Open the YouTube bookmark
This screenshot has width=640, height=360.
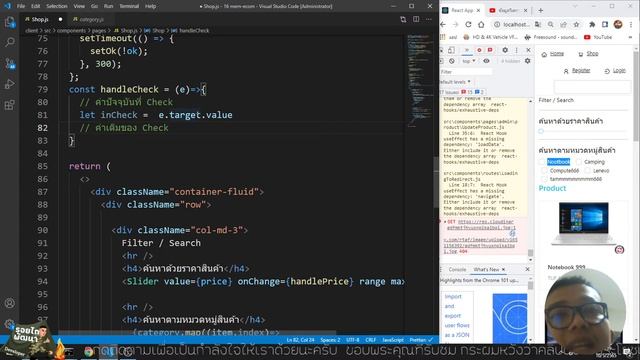pos(598,37)
